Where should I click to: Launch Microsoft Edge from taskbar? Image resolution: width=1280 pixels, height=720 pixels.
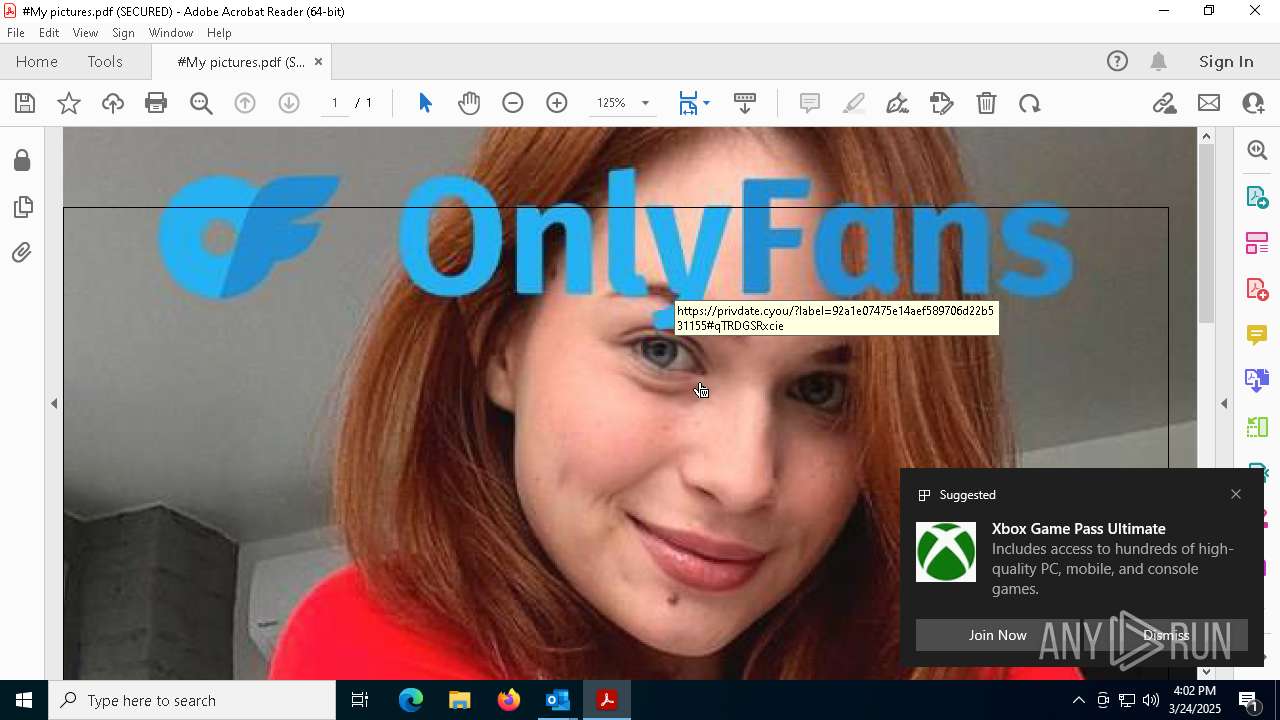point(411,700)
